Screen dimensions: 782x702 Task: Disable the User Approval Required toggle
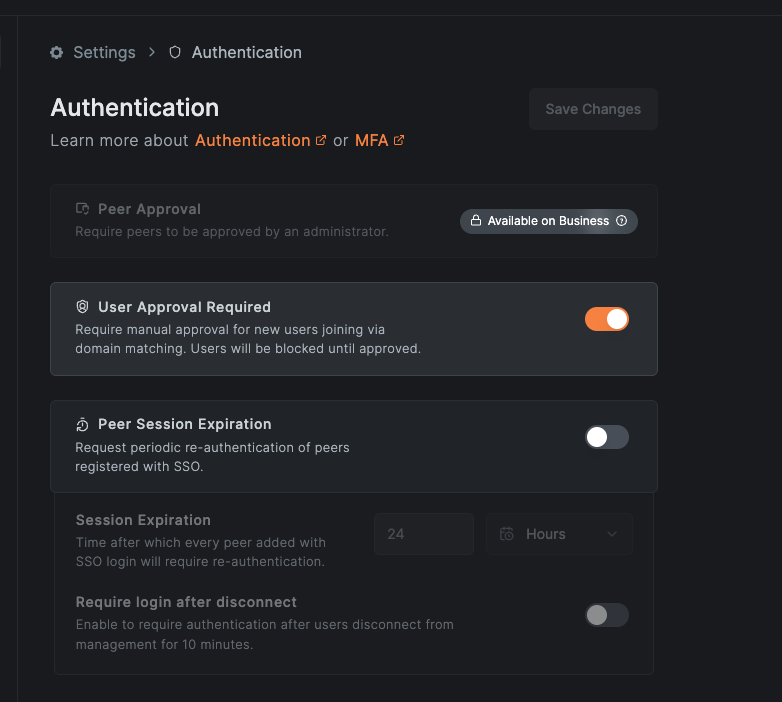tap(606, 319)
